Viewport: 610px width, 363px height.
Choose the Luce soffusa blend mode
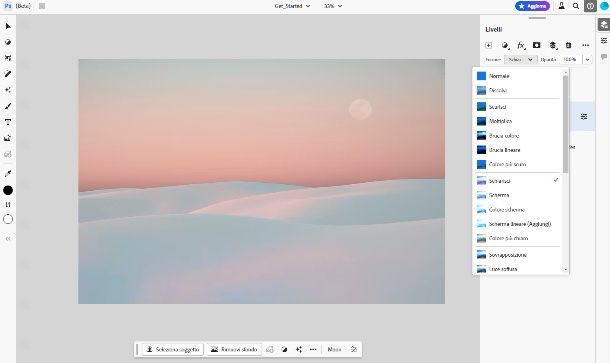[x=518, y=269]
